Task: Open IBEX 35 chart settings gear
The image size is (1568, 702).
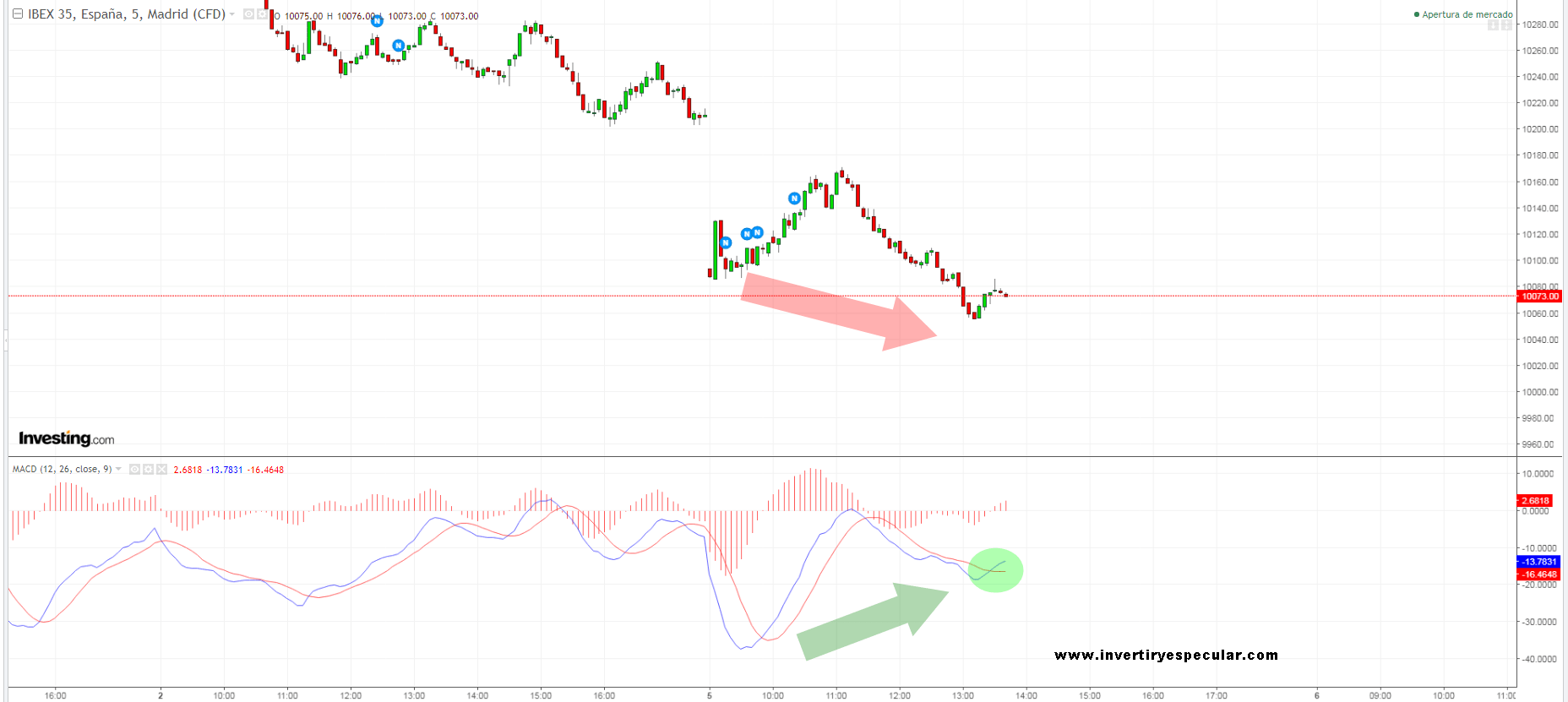Action: pyautogui.click(x=262, y=14)
